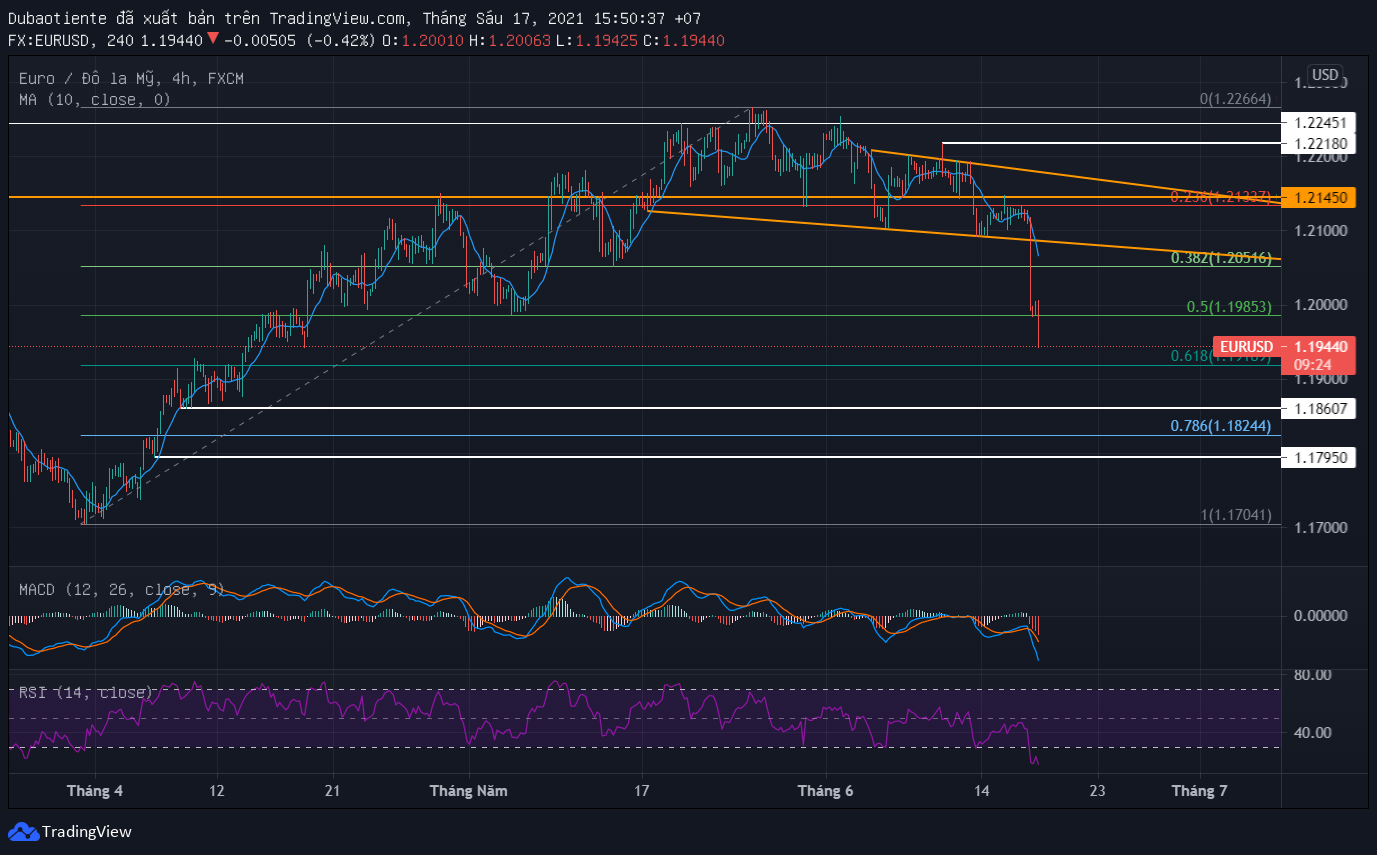Click the Tháng 7 time axis label
1377x855 pixels.
(1199, 790)
